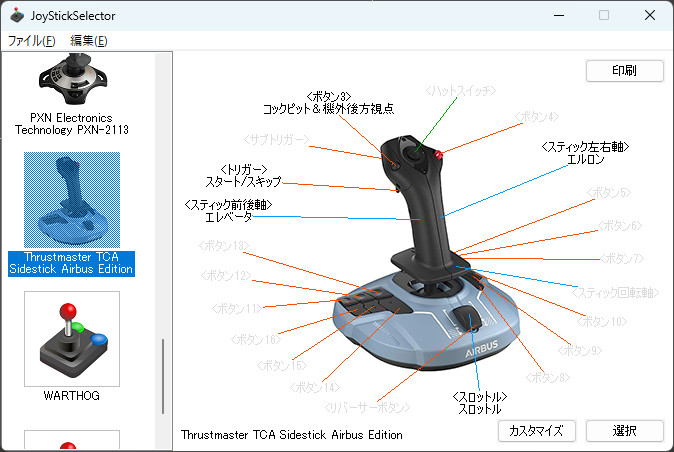Click the joystick list vertical scrollbar
The height and width of the screenshot is (452, 674).
point(163,376)
